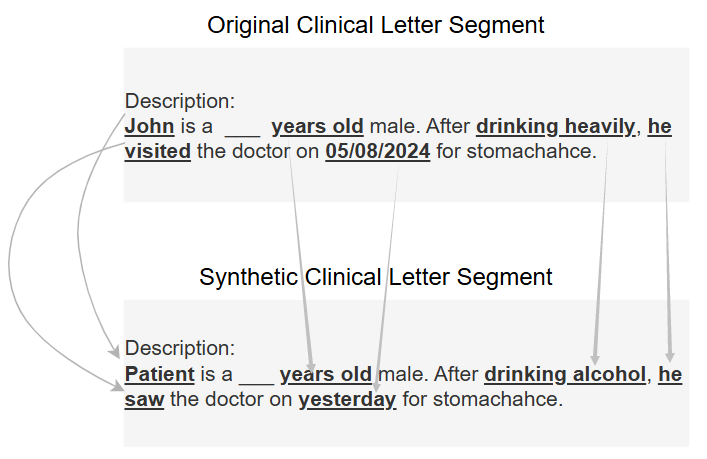The image size is (707, 459).
Task: Select the date 05/08/2024
Action: [378, 151]
